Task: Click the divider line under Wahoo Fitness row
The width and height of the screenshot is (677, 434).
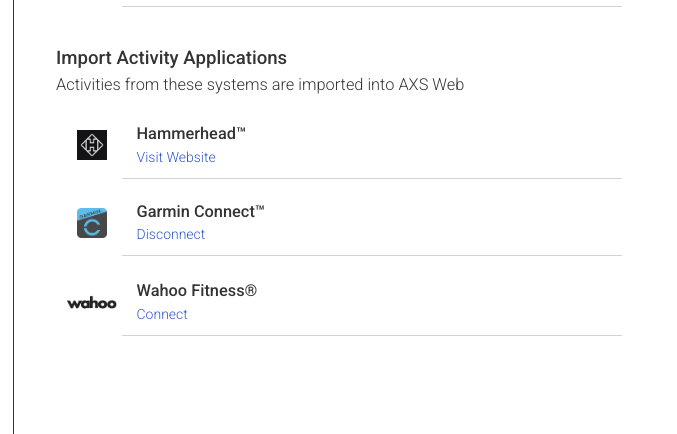Action: pyautogui.click(x=371, y=335)
